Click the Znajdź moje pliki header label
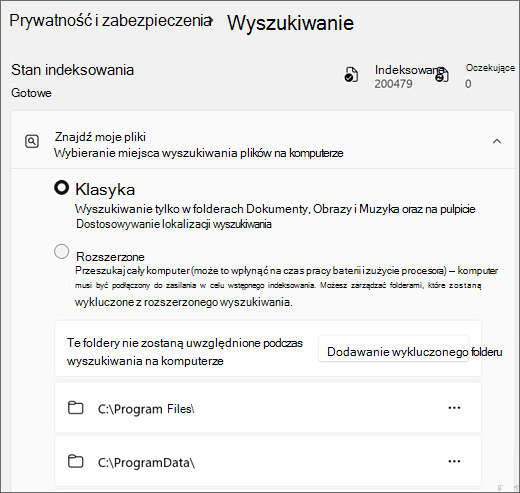The image size is (520, 493). coord(100,137)
